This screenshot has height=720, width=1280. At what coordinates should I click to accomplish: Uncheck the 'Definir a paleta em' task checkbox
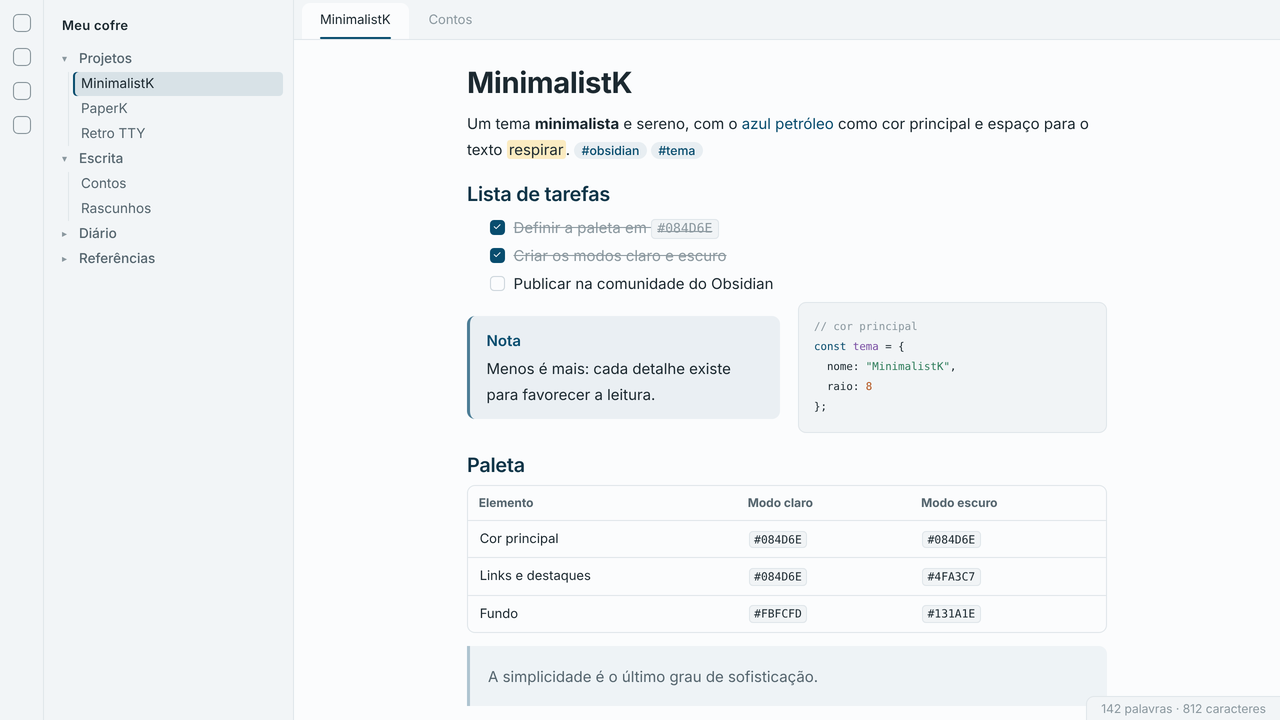pyautogui.click(x=497, y=228)
